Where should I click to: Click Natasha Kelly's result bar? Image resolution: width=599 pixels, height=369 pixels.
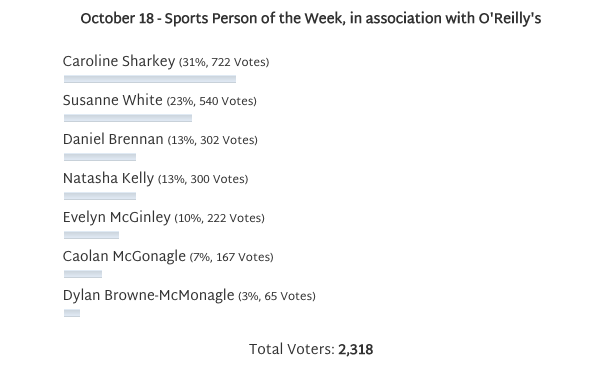tap(100, 196)
